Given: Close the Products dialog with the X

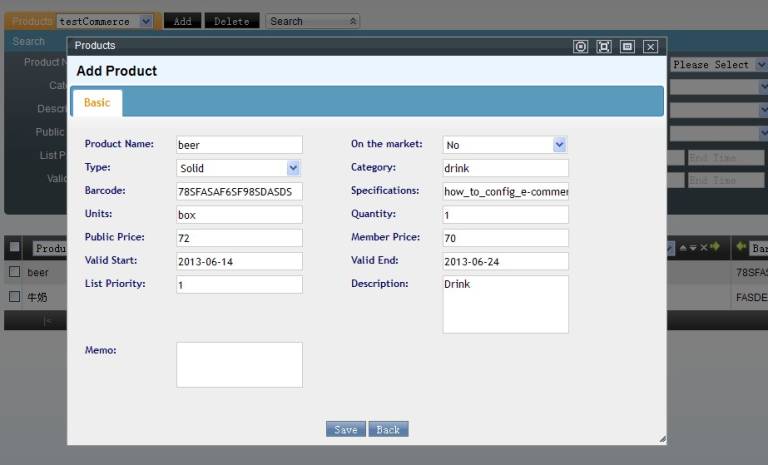Looking at the screenshot, I should (x=650, y=47).
